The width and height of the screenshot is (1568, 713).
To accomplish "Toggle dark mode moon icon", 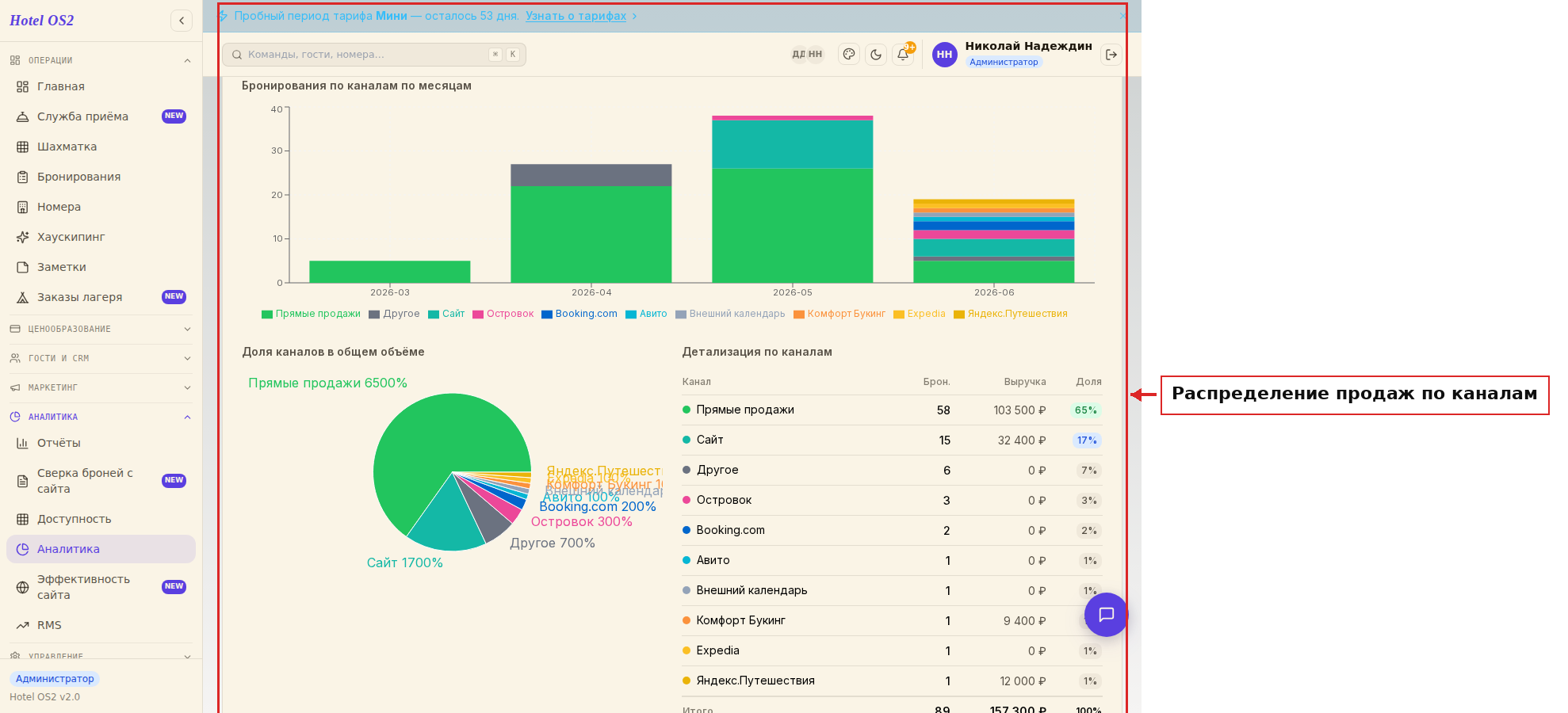I will coord(876,55).
